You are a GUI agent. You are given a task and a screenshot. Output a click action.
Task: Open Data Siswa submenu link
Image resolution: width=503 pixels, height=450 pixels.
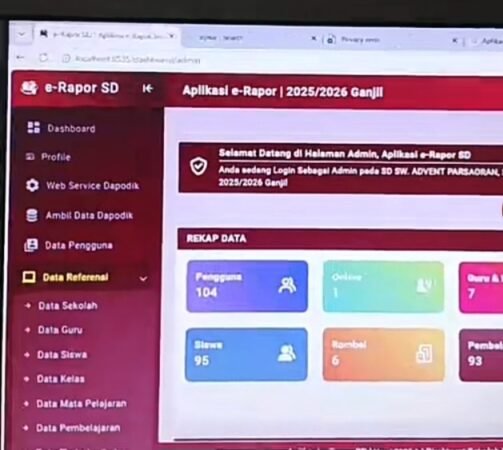[x=62, y=354]
